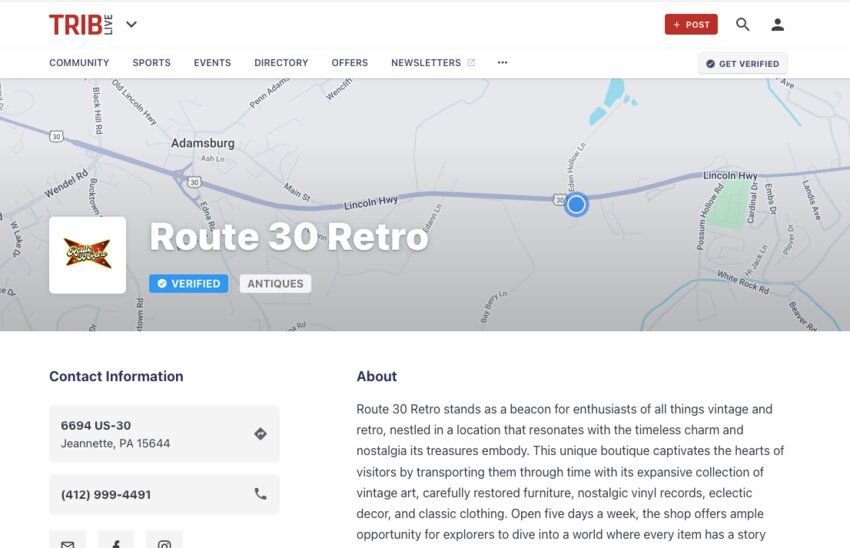Open the Events section
The width and height of the screenshot is (850, 548).
tap(212, 63)
